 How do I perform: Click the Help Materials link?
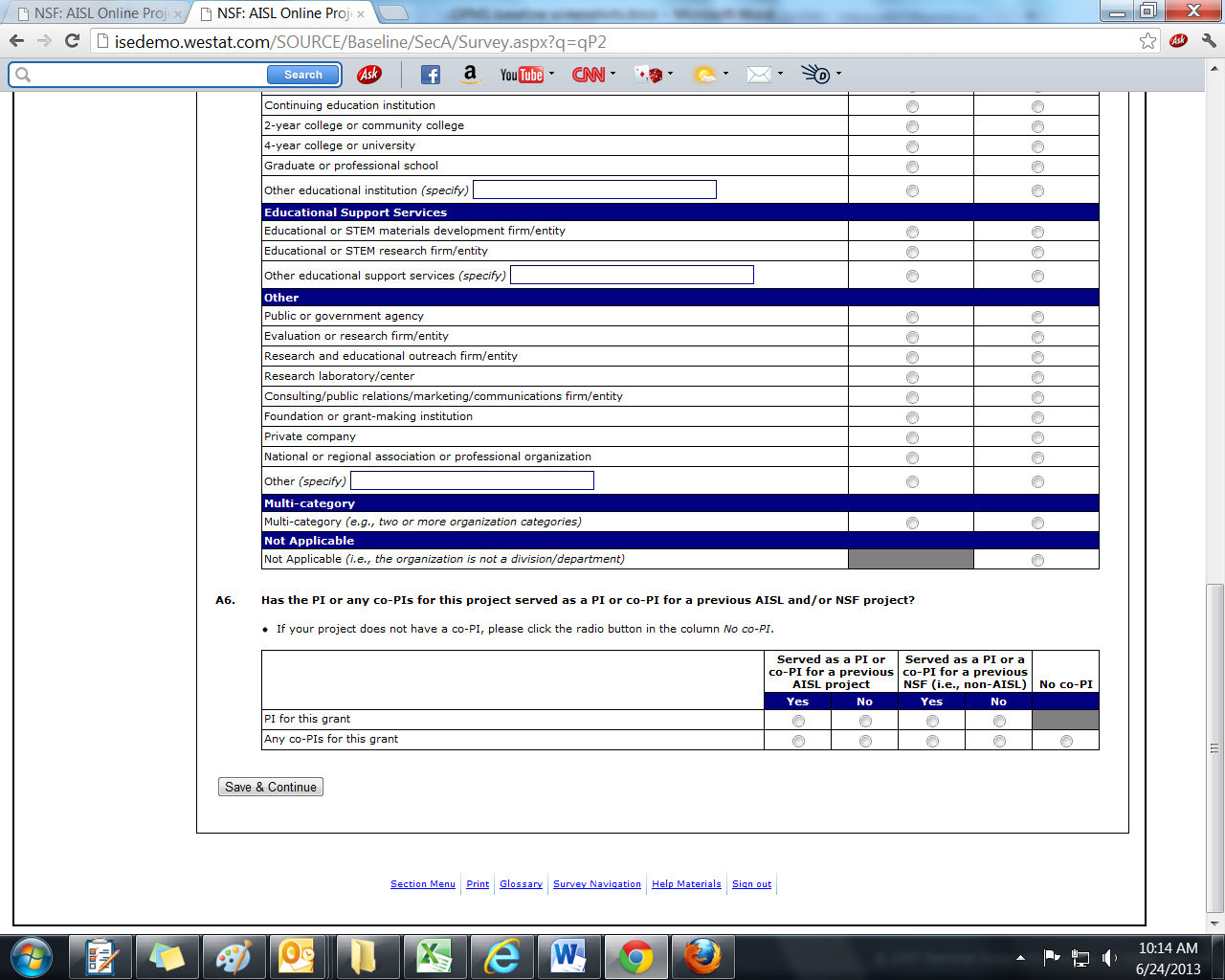tap(686, 884)
